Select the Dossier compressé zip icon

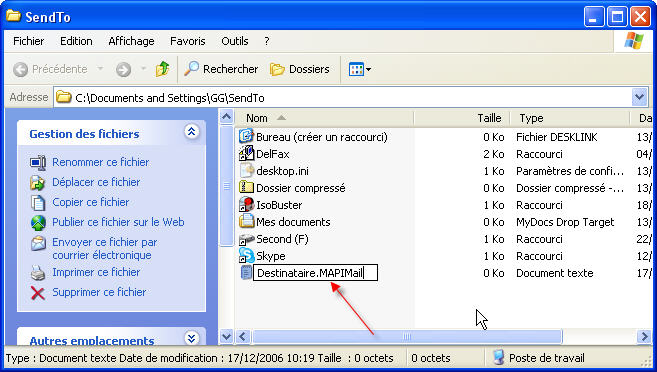coord(246,187)
